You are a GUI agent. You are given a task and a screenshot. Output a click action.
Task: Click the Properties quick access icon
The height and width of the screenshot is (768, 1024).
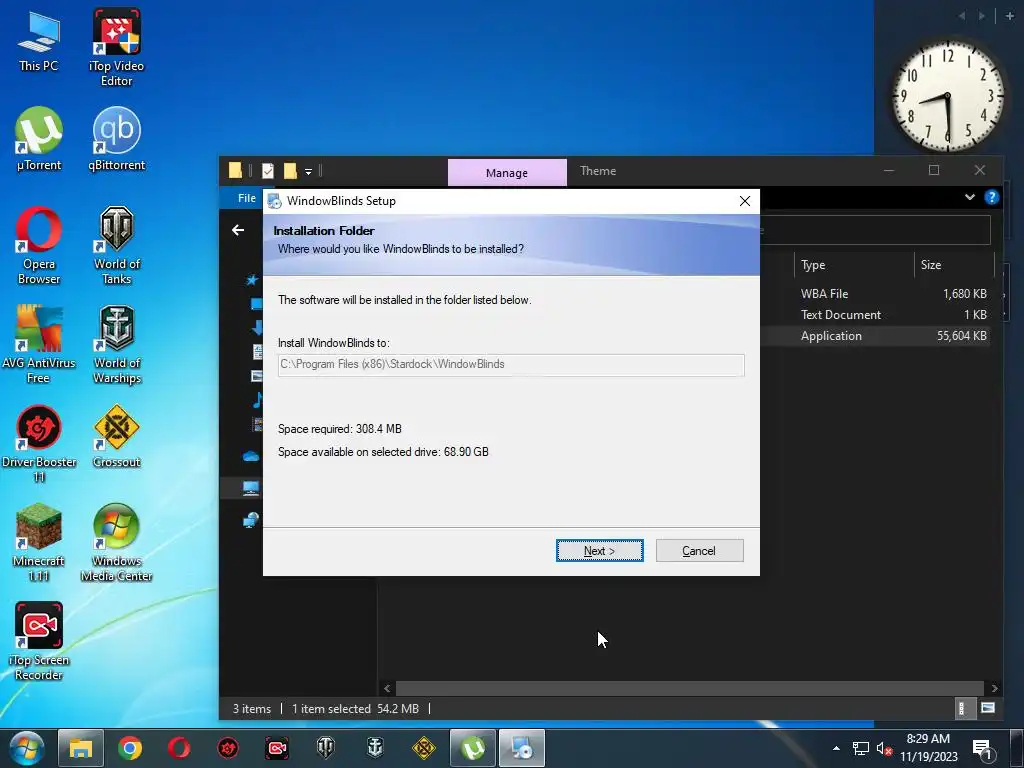[268, 171]
